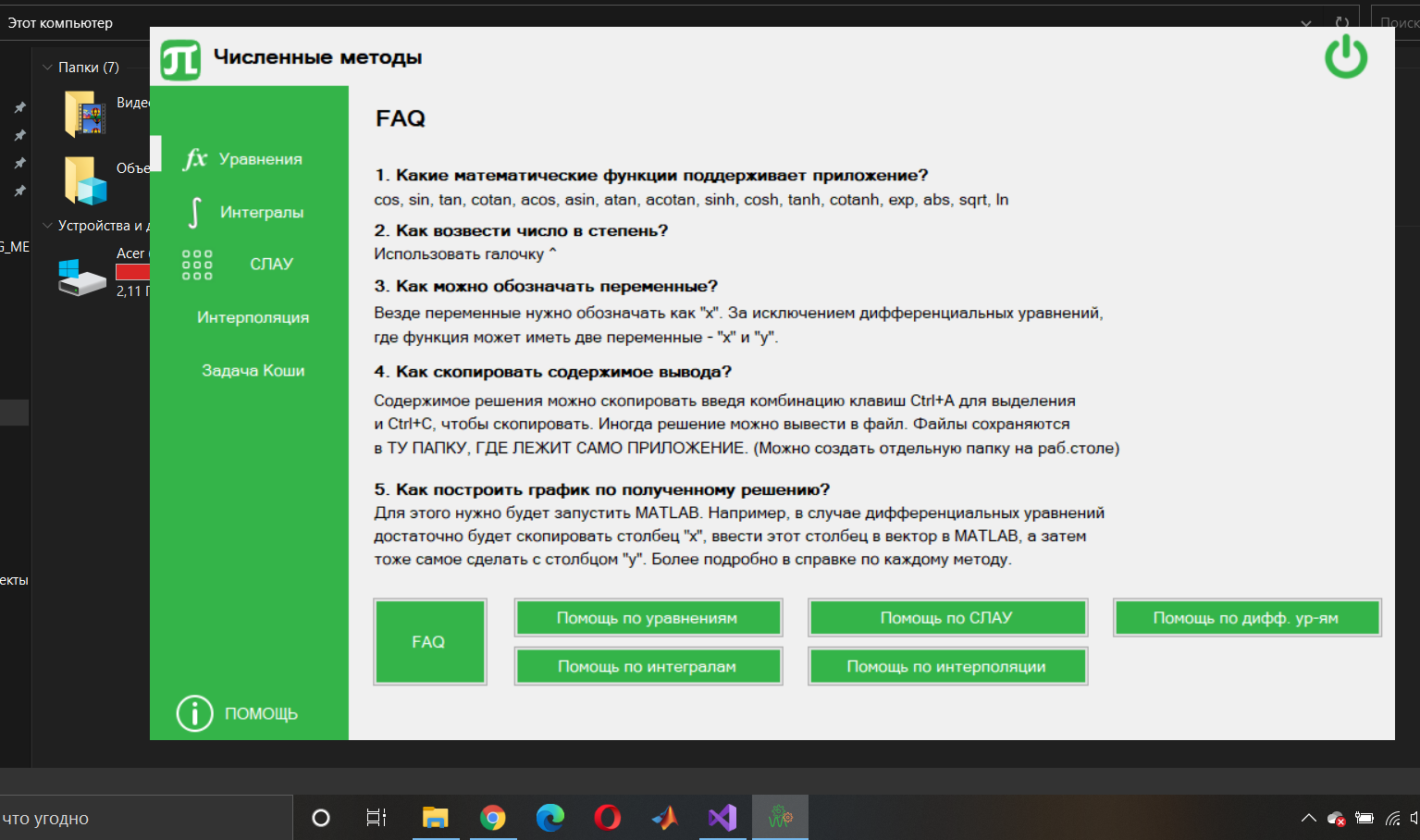This screenshot has width=1420, height=840.
Task: Open Opera browser from taskbar
Action: pyautogui.click(x=608, y=817)
